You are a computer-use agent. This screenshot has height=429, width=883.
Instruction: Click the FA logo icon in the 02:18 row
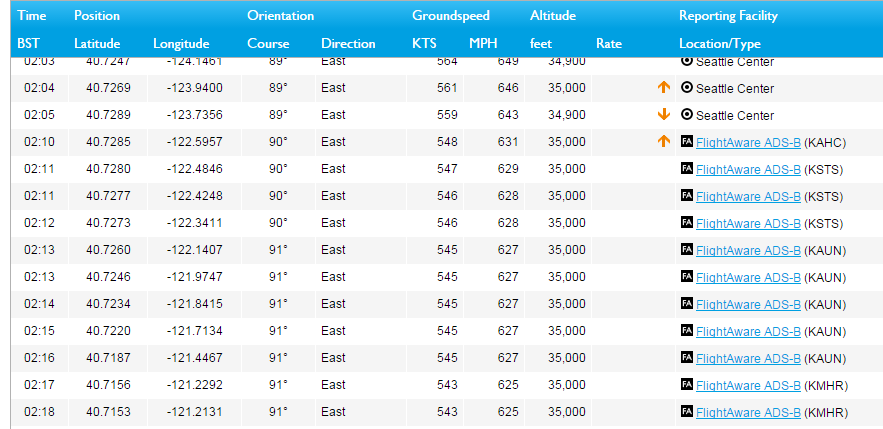[x=686, y=412]
